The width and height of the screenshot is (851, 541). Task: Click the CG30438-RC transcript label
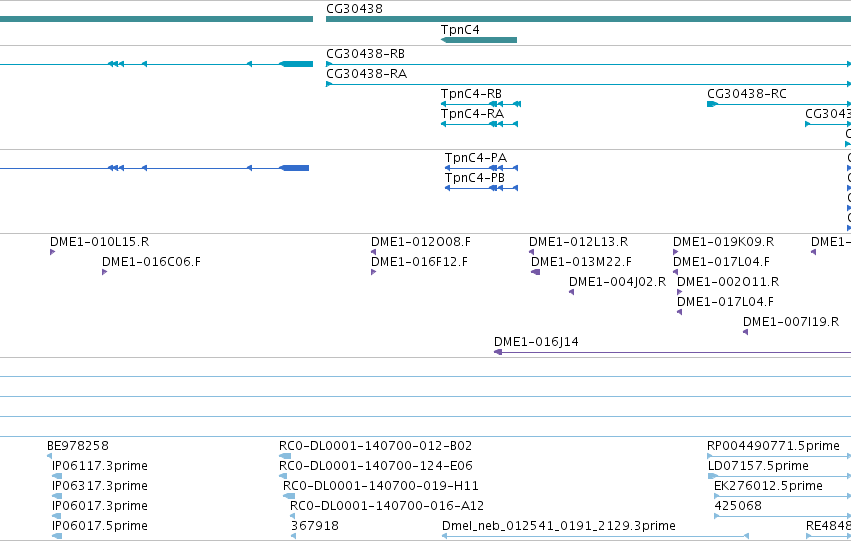(747, 94)
